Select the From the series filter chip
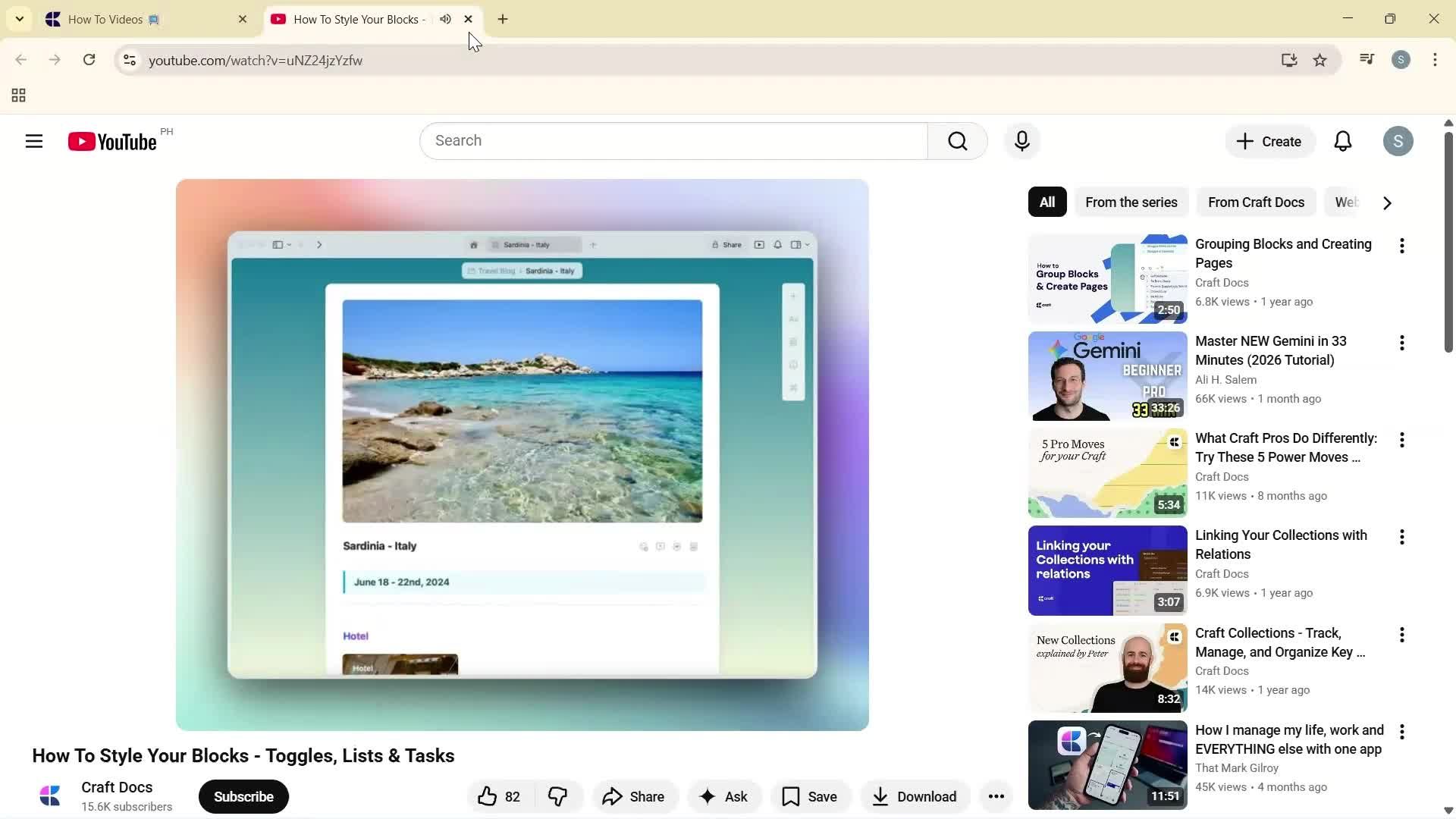The height and width of the screenshot is (819, 1456). click(1131, 202)
